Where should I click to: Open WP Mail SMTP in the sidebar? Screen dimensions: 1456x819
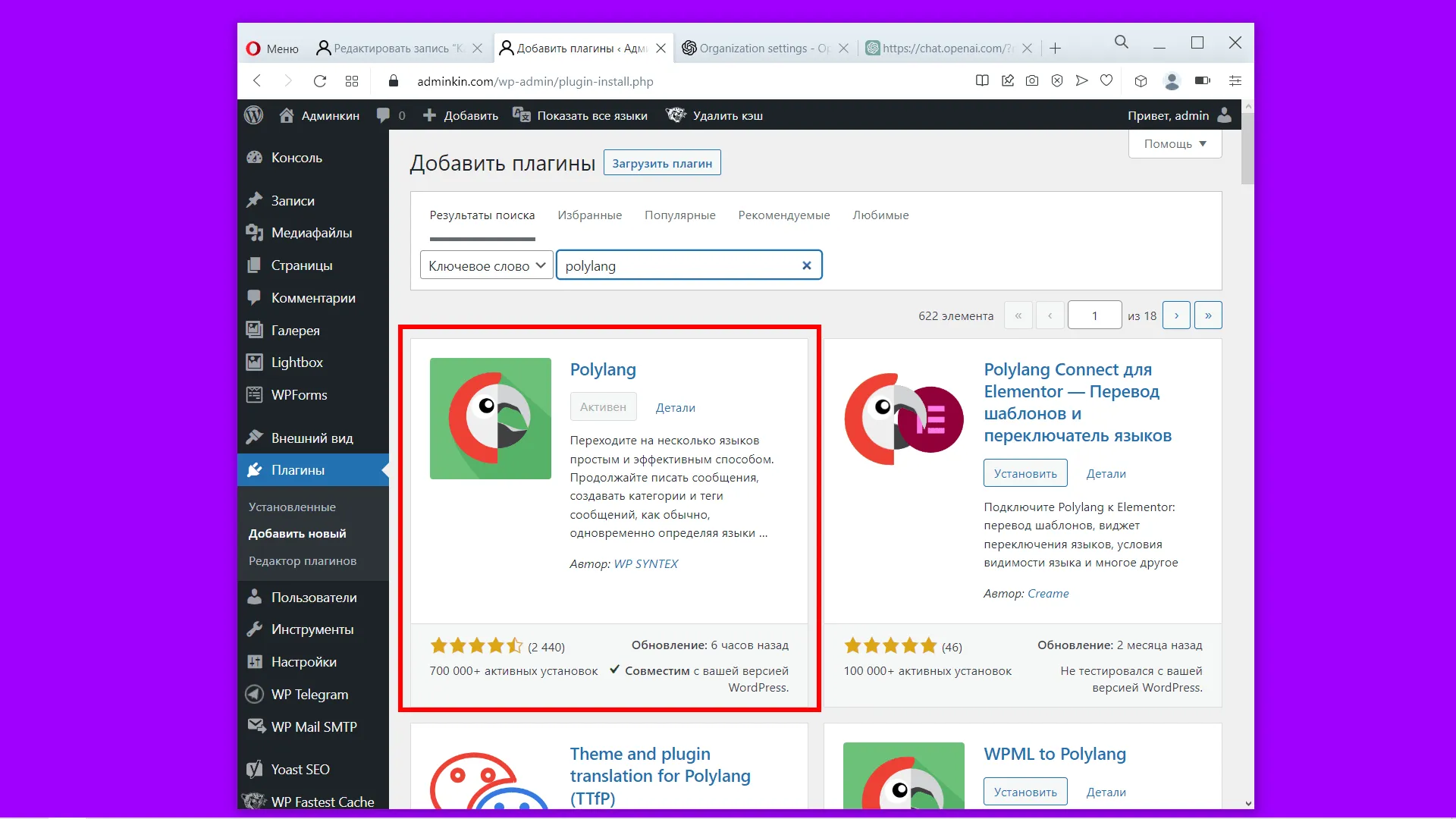(313, 726)
